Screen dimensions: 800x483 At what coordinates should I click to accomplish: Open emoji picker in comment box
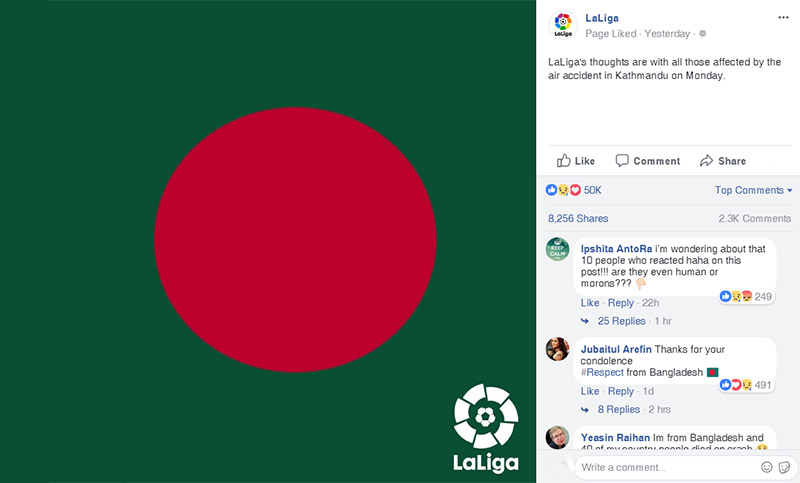[x=766, y=467]
